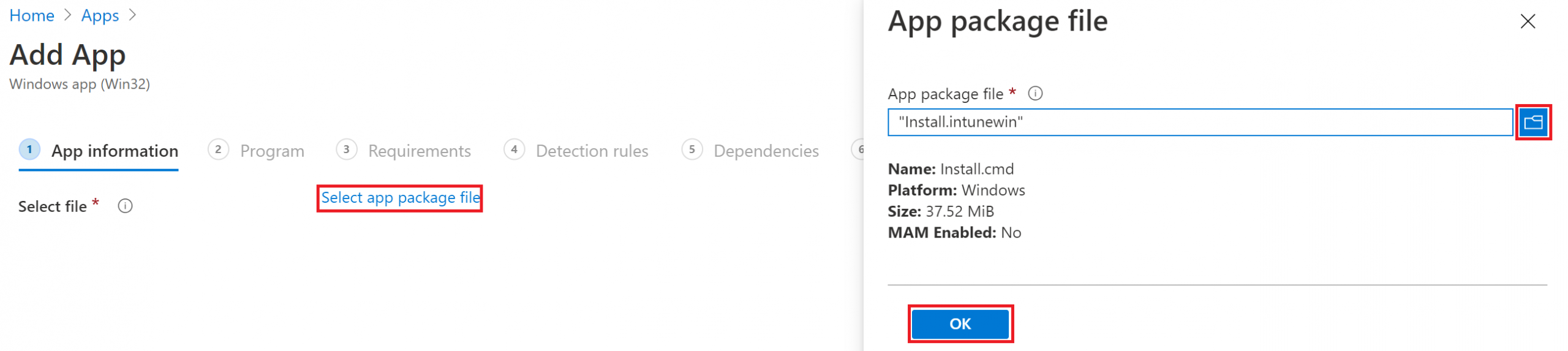Click info icon beside App package file label
This screenshot has height=351, width=1568.
point(1035,94)
